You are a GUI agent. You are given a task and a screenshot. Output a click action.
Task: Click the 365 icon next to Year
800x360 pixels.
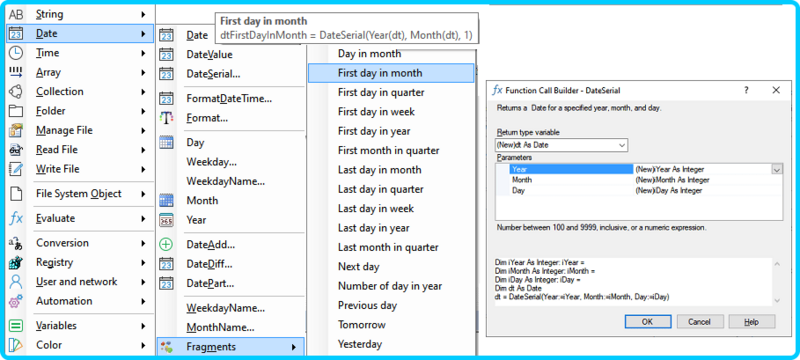[166, 220]
